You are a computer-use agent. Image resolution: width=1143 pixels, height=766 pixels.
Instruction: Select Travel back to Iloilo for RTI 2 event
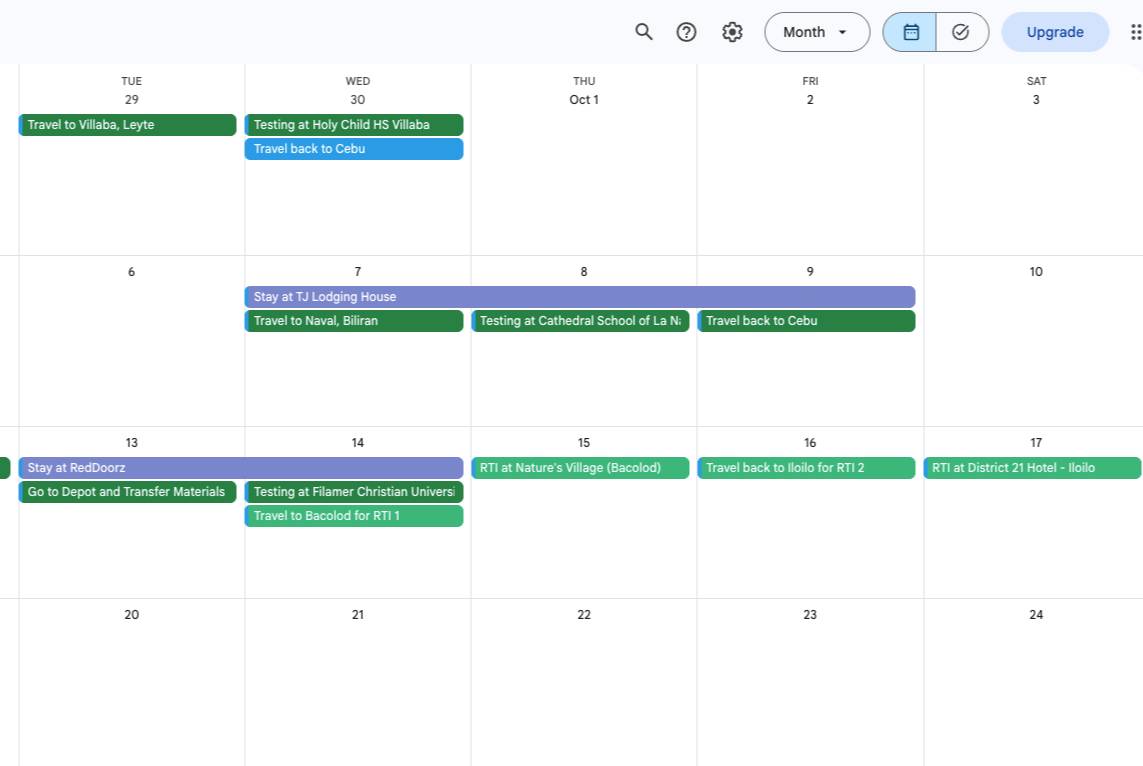click(x=806, y=468)
